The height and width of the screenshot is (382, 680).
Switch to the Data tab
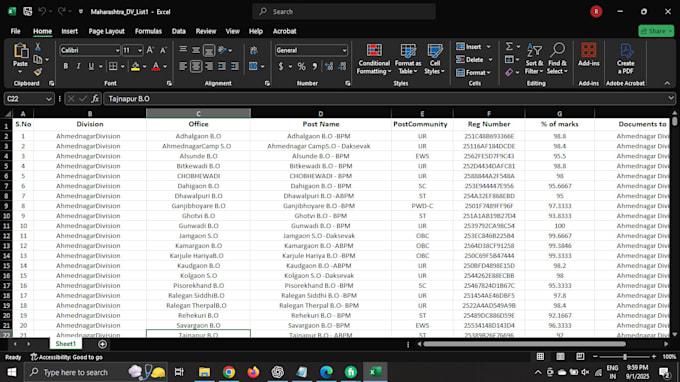(x=178, y=31)
